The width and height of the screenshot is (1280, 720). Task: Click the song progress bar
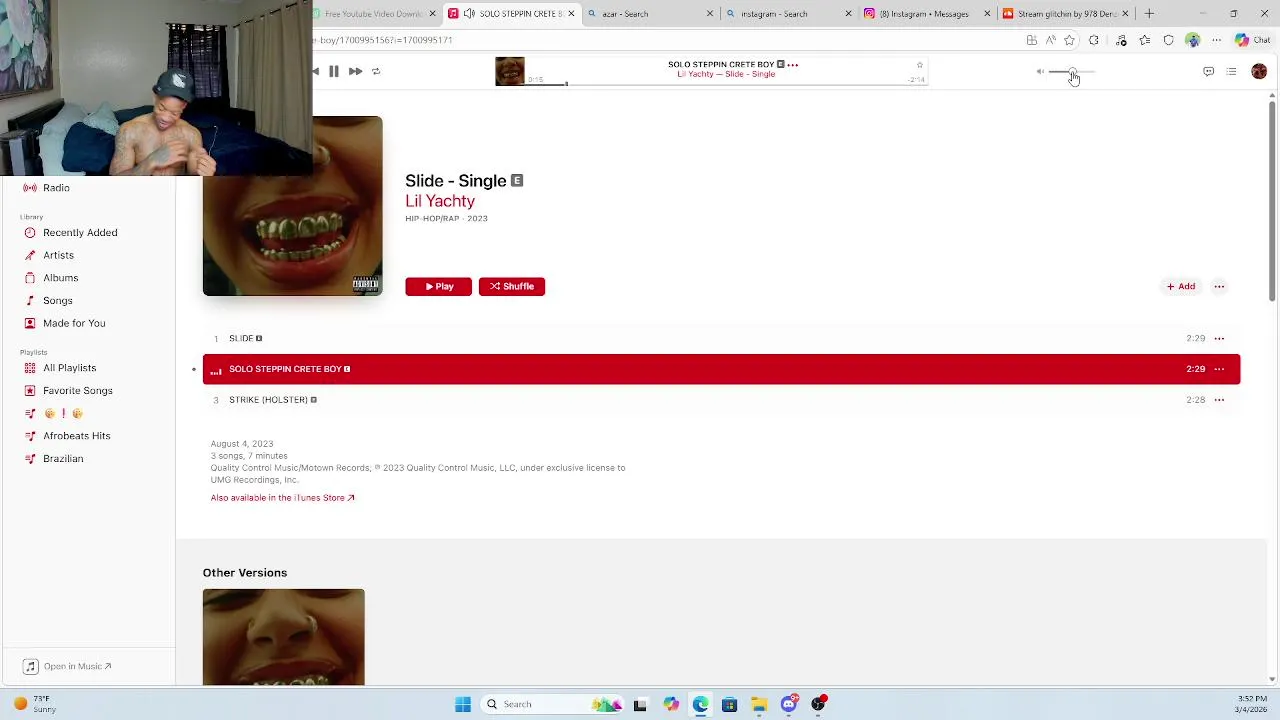[726, 85]
